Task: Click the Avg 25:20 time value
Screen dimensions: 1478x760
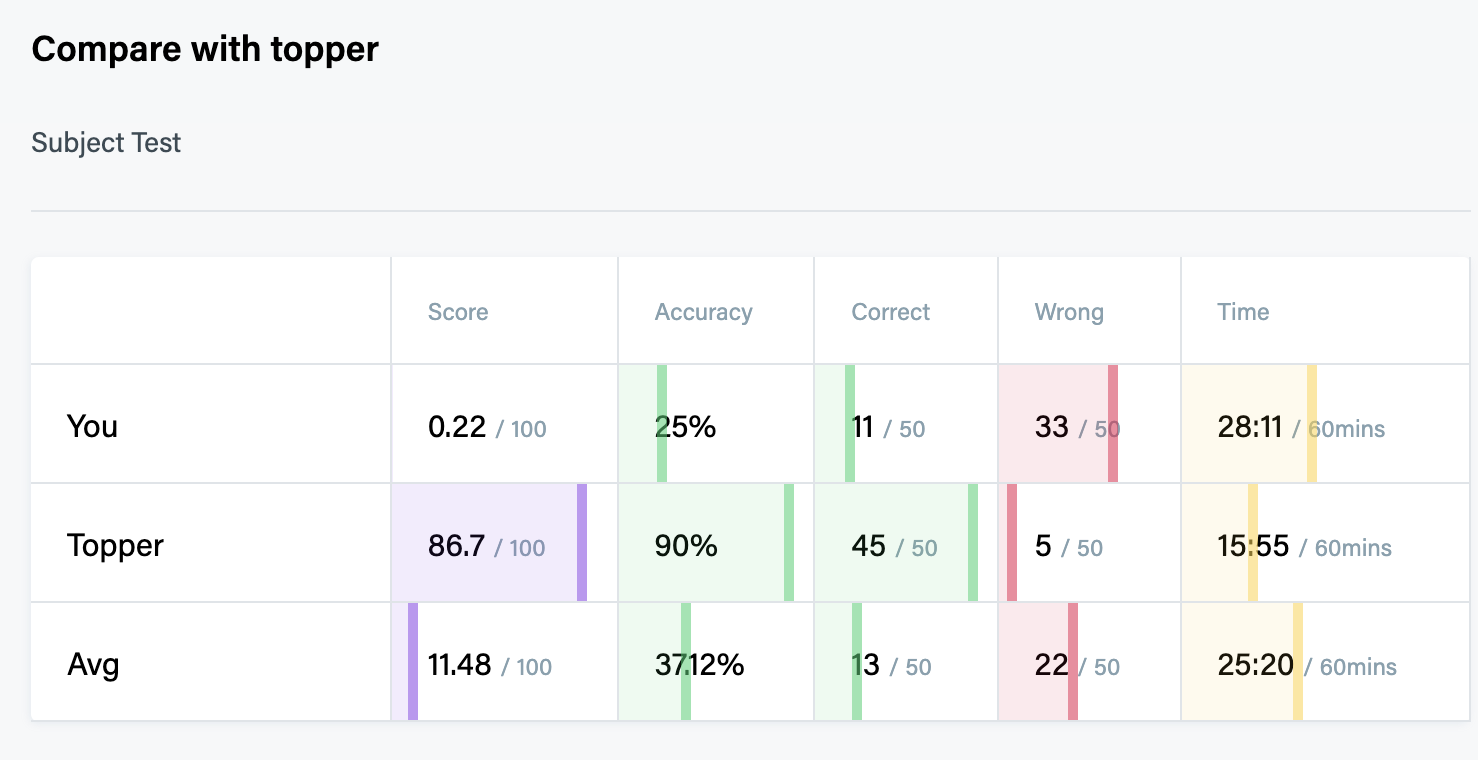Action: (x=1255, y=665)
